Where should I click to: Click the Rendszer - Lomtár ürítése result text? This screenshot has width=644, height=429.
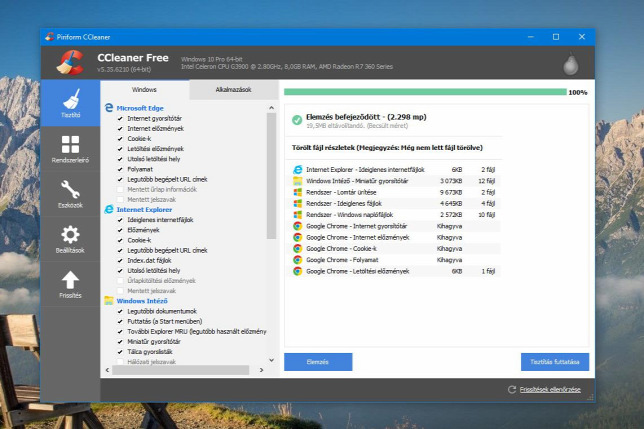tap(341, 192)
